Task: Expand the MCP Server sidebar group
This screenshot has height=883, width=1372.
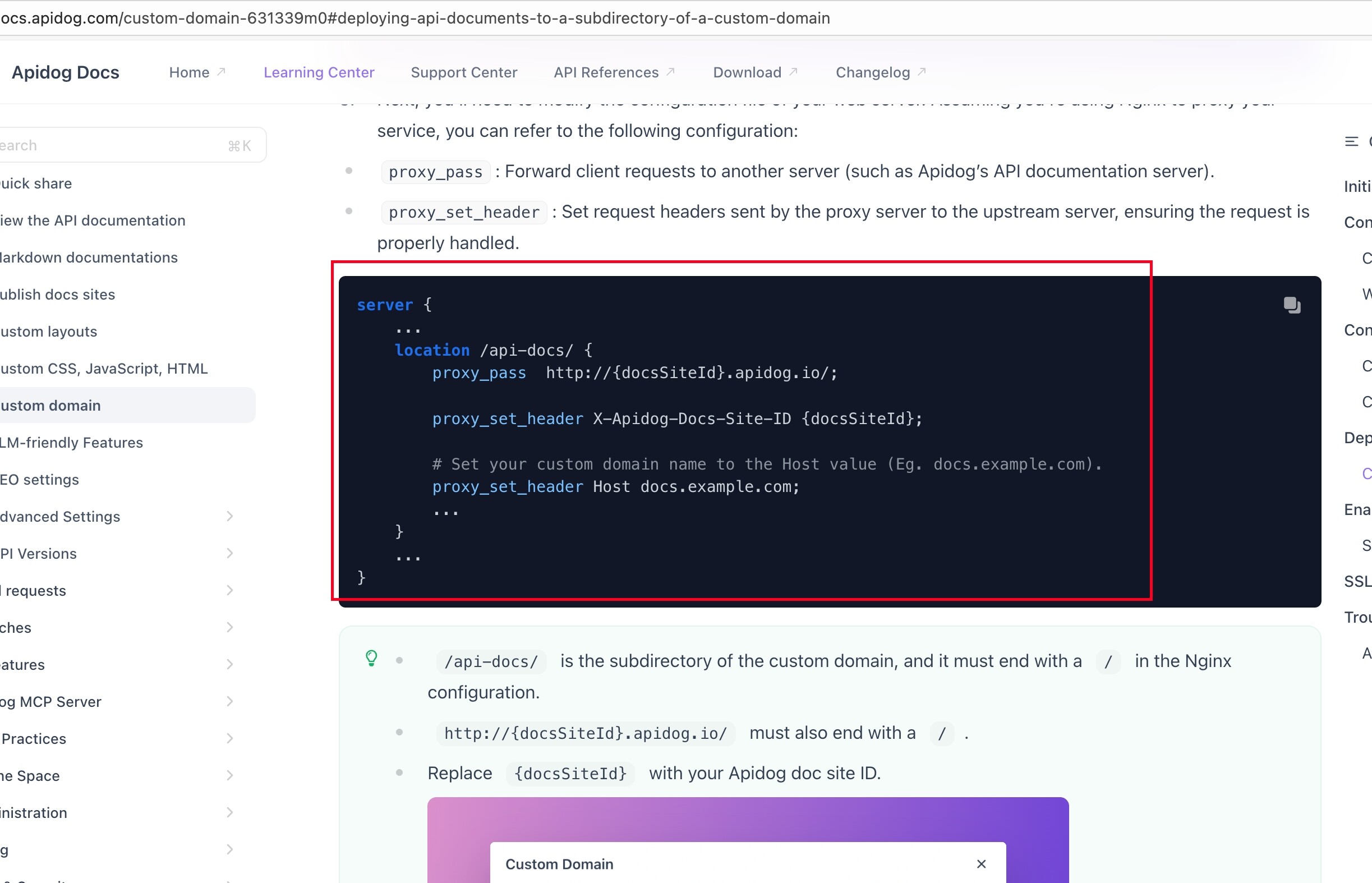Action: click(229, 701)
